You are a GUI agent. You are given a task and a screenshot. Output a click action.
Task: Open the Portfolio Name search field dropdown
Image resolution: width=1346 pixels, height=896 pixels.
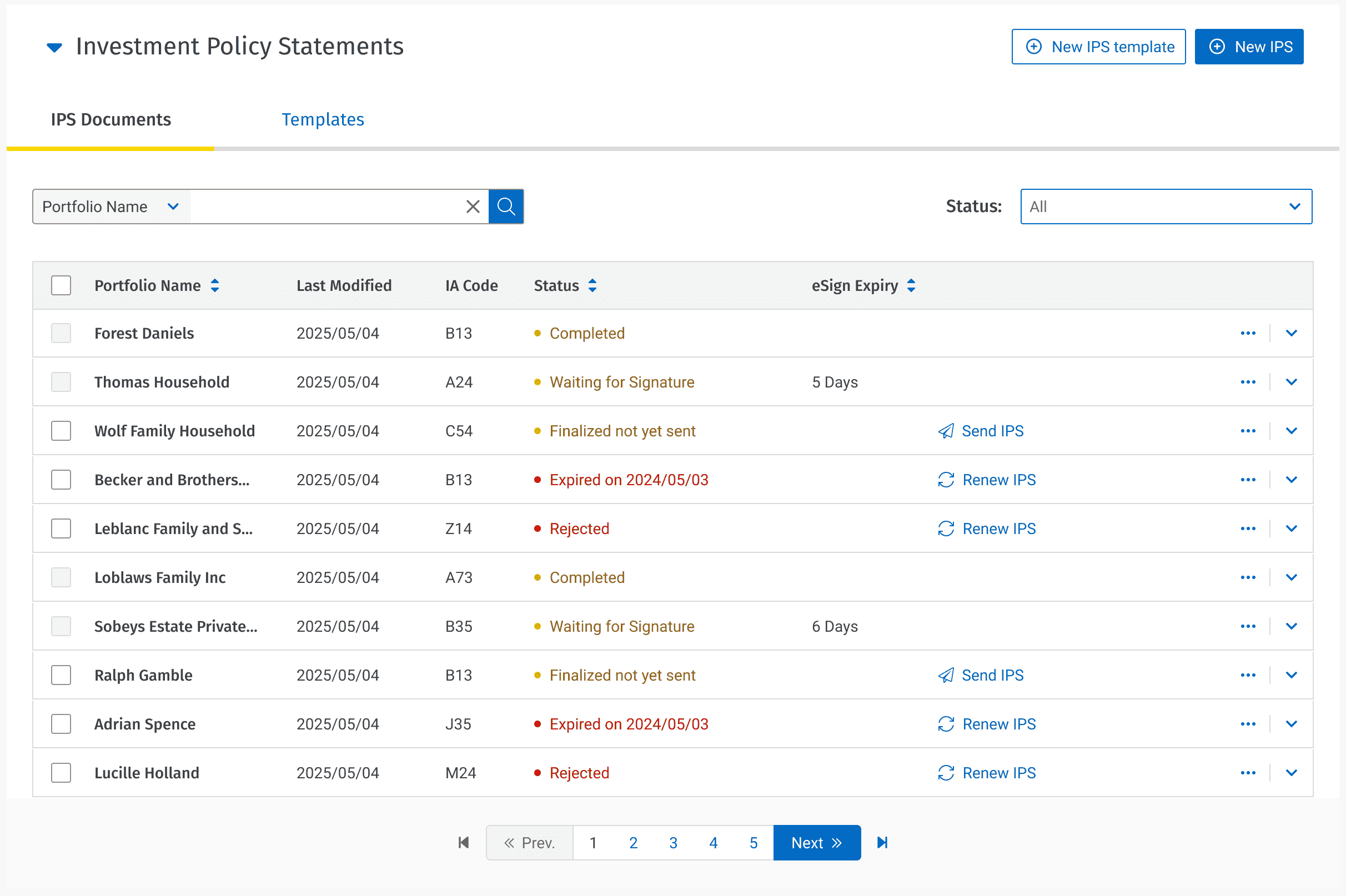(x=112, y=207)
